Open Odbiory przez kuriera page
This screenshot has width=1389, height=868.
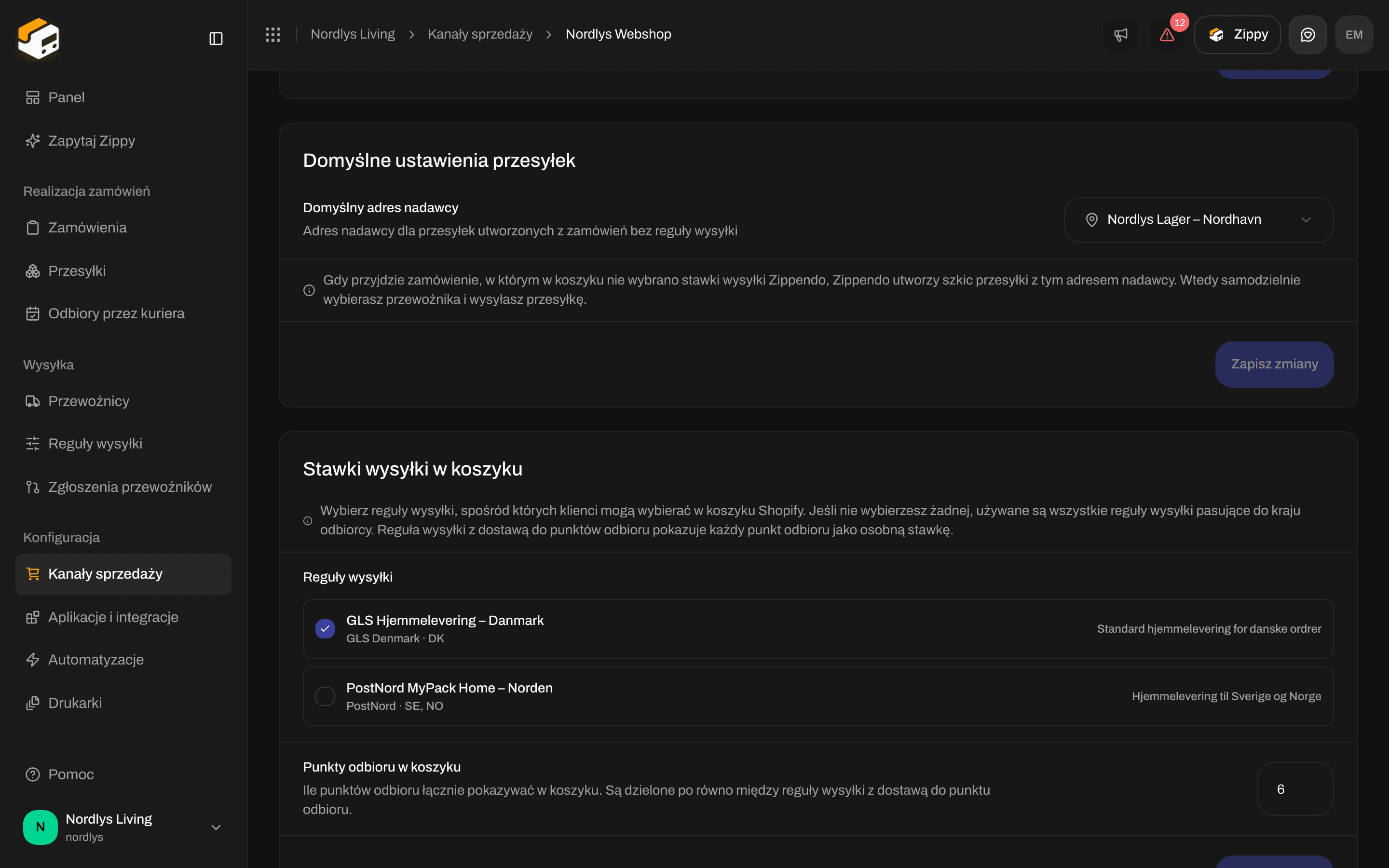pyautogui.click(x=123, y=313)
